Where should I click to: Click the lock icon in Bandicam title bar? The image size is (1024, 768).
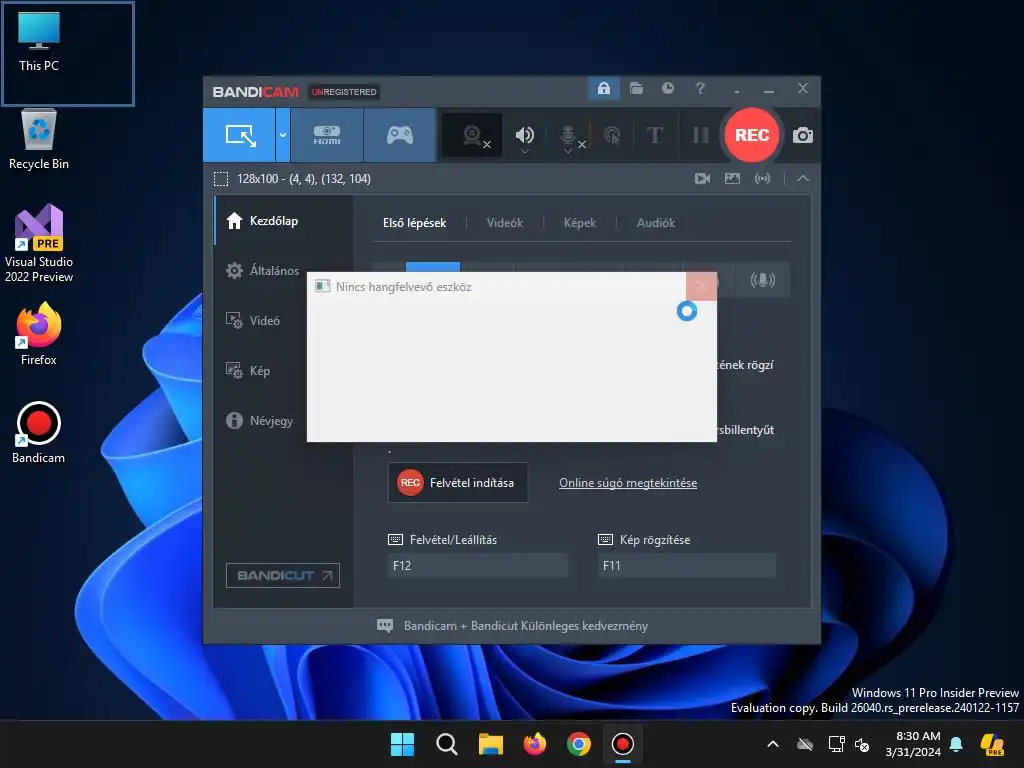(604, 88)
